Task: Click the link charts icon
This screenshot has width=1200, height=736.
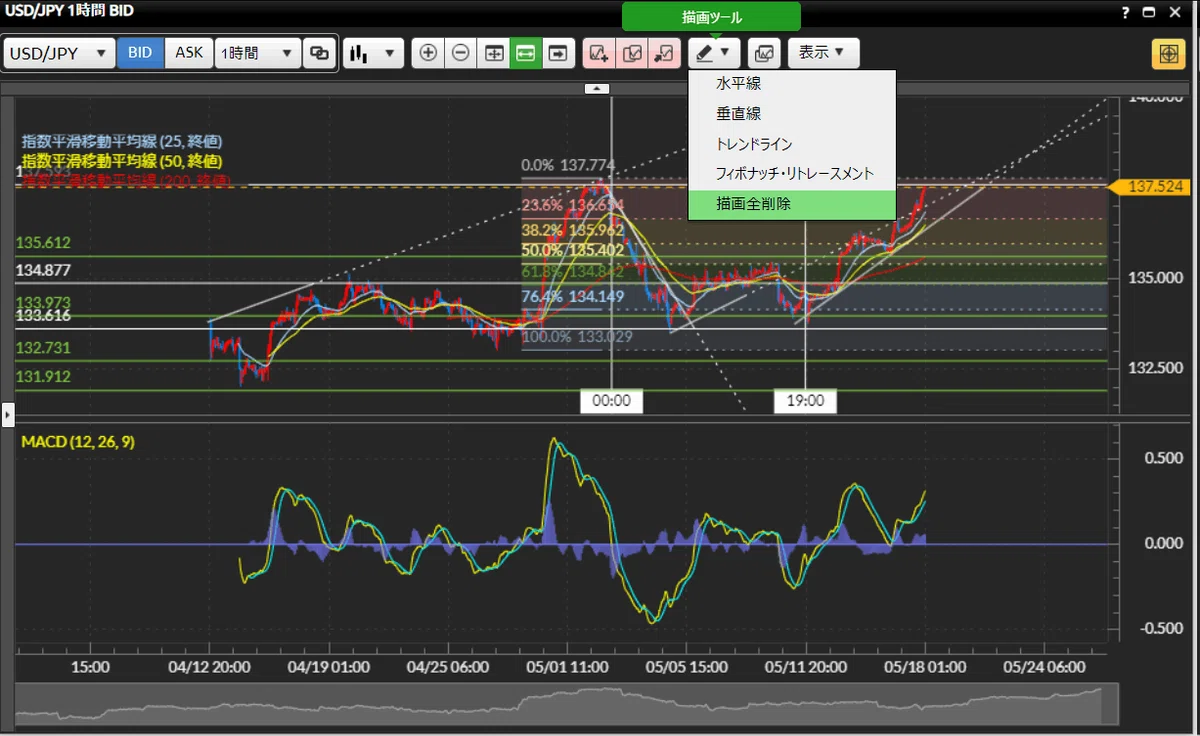Action: (x=320, y=53)
